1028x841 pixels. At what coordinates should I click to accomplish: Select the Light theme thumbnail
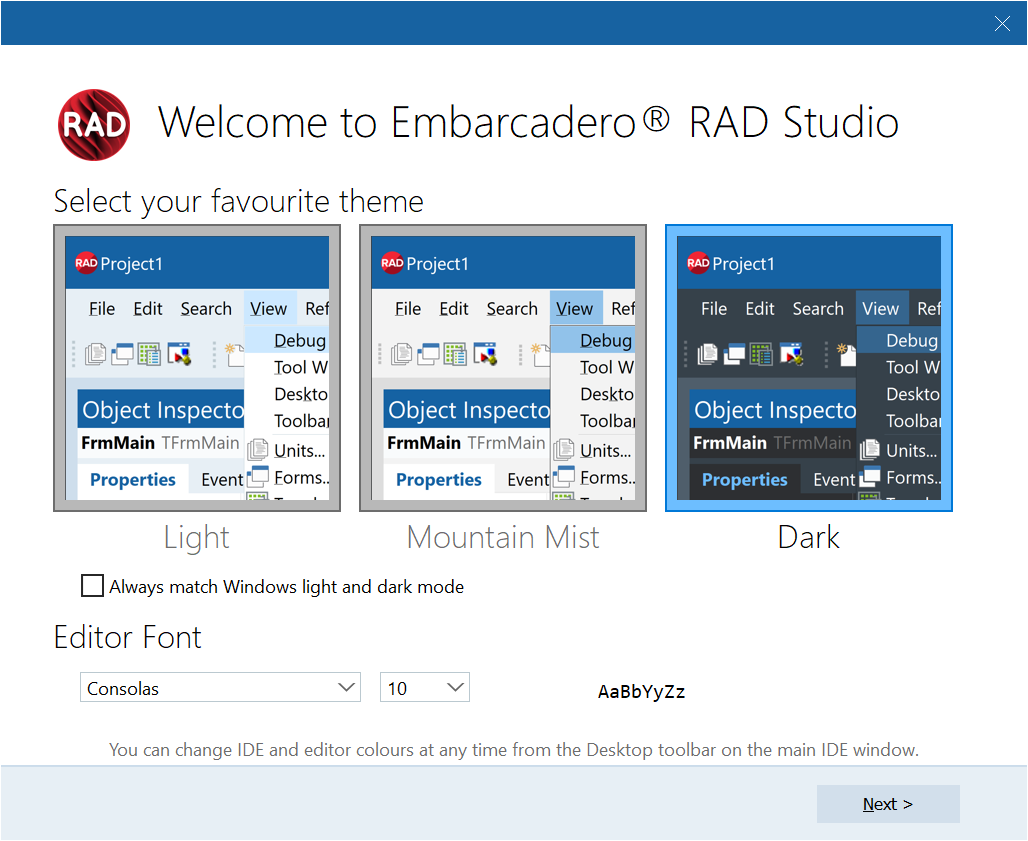pyautogui.click(x=197, y=368)
